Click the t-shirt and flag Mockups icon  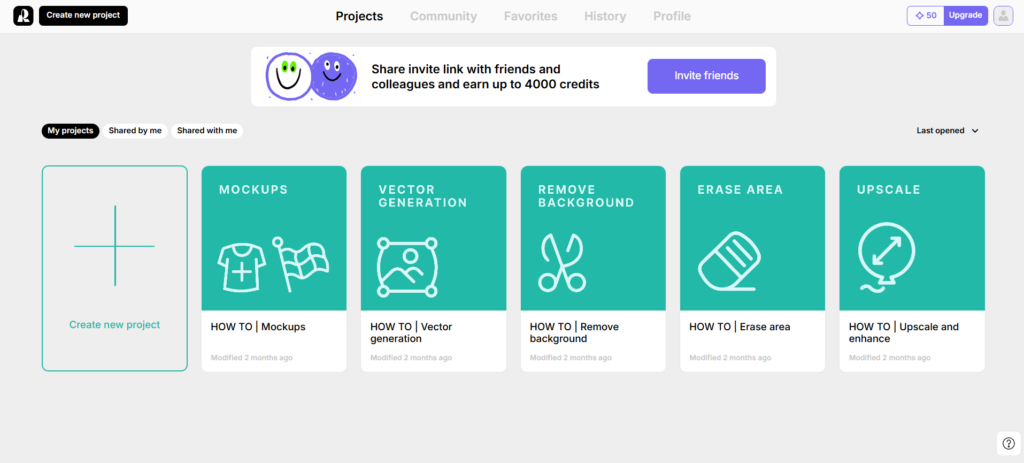(273, 264)
